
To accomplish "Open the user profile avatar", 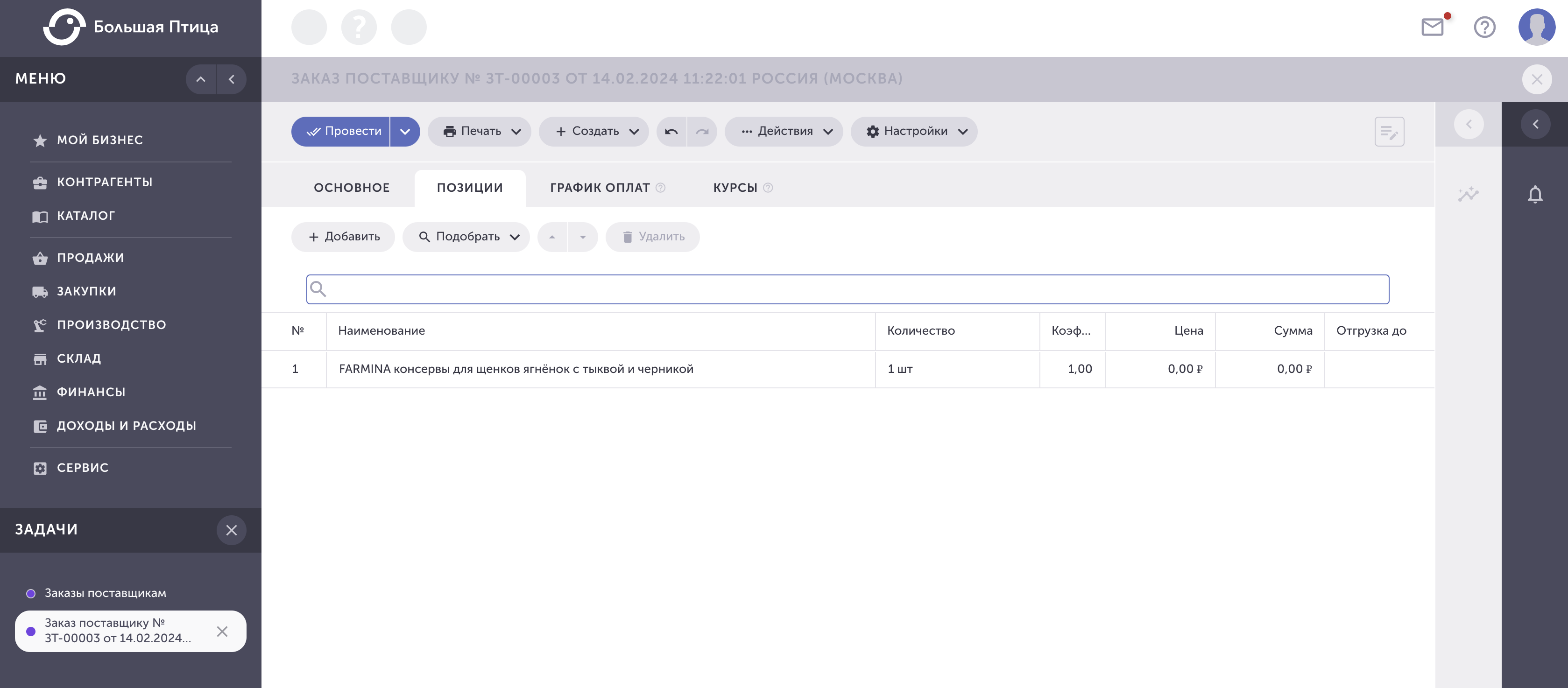I will 1536,27.
